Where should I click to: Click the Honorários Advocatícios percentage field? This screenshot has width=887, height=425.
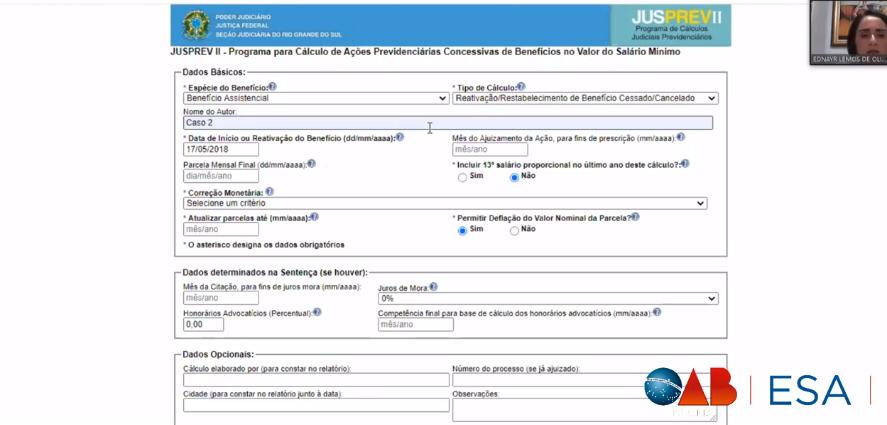pos(204,325)
